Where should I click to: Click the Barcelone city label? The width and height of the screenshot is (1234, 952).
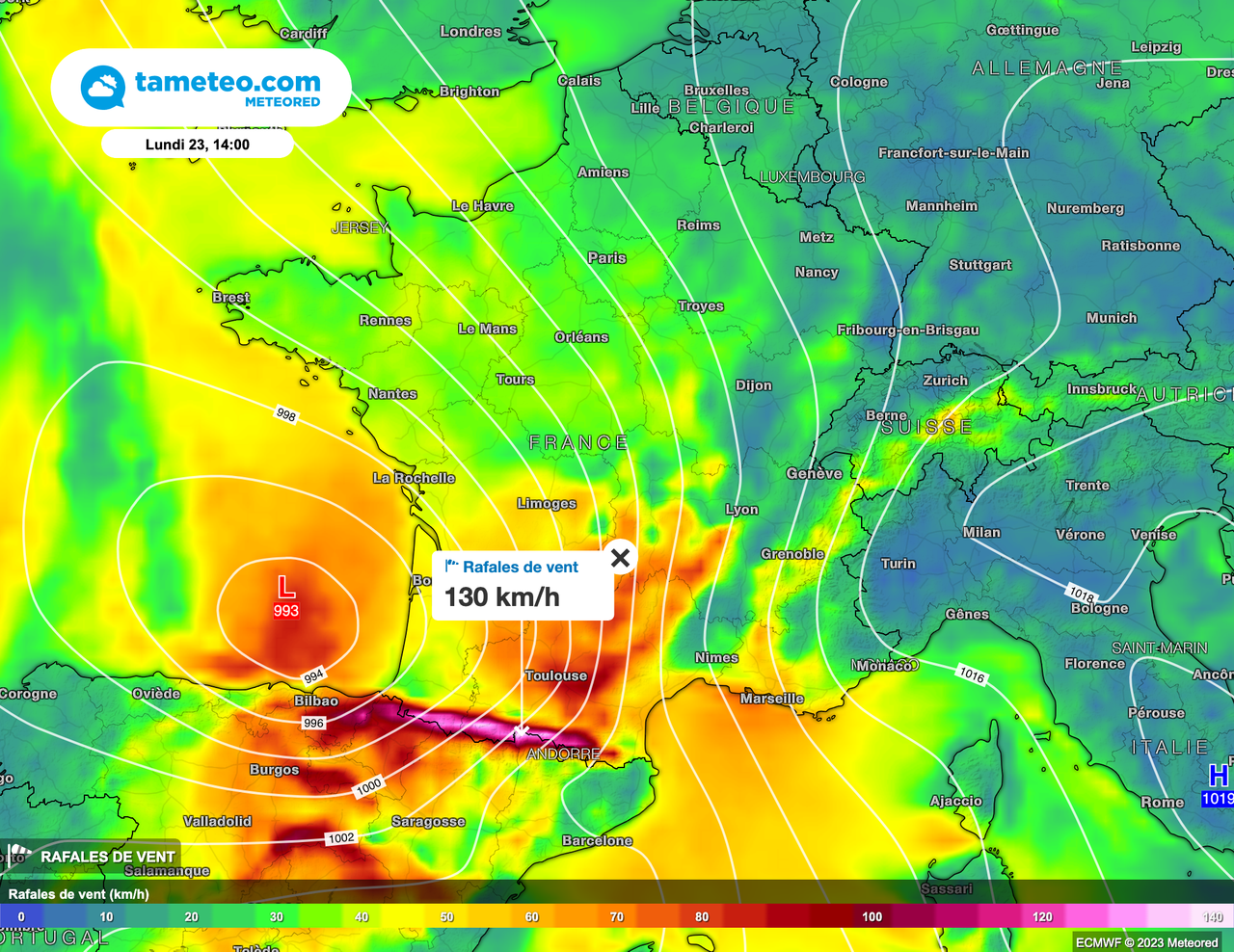(598, 840)
